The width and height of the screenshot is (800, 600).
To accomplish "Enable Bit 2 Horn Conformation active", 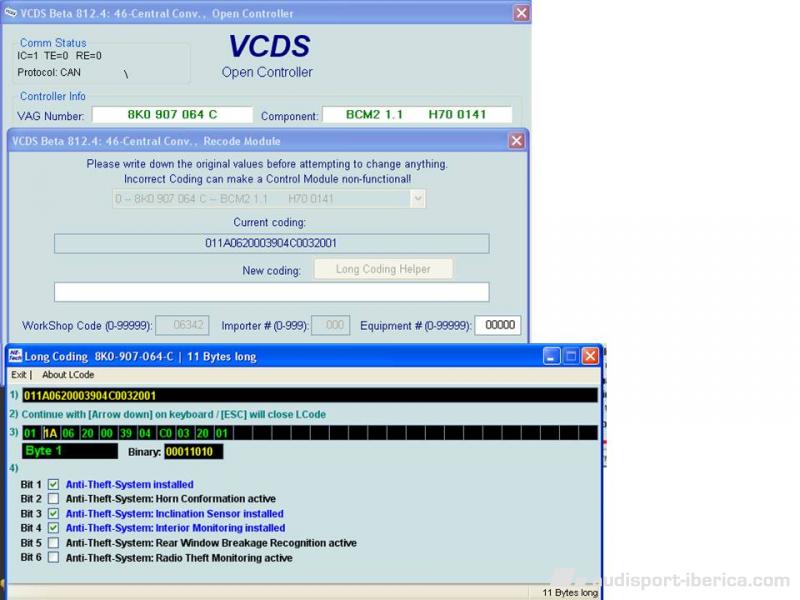I will point(54,498).
